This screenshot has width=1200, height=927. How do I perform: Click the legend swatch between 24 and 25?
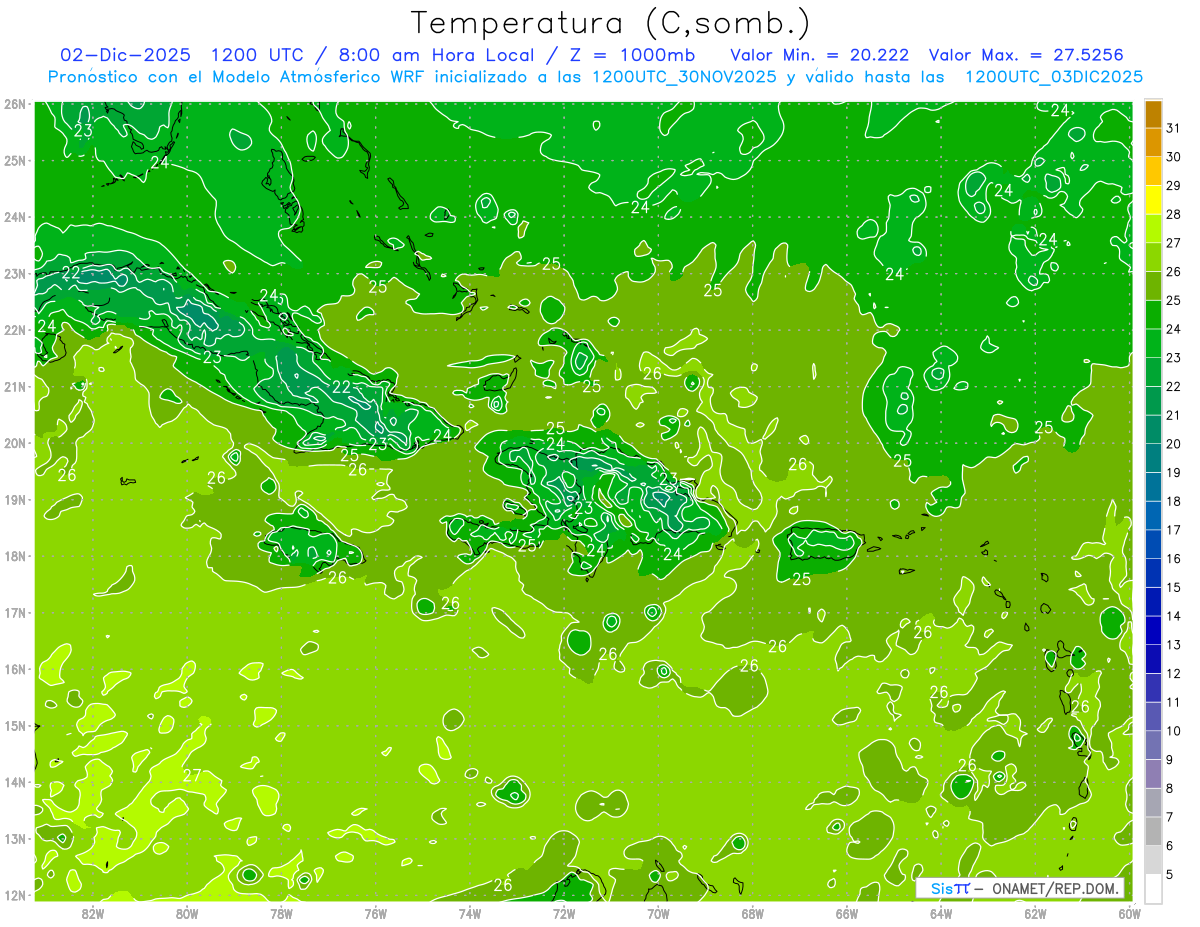1153,314
